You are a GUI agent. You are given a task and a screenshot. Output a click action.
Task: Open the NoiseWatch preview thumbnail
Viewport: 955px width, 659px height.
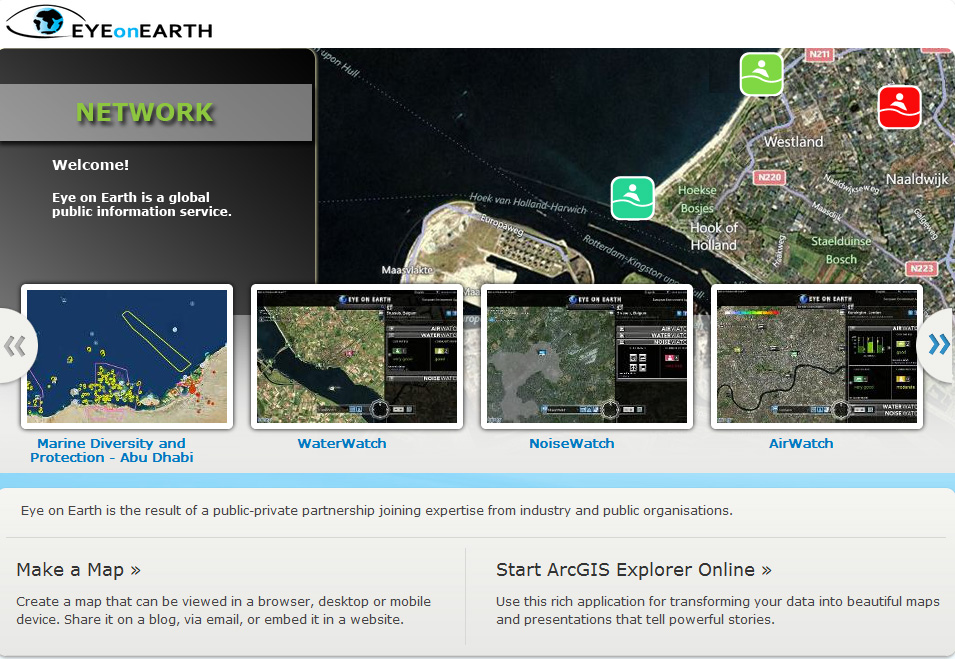pos(587,357)
